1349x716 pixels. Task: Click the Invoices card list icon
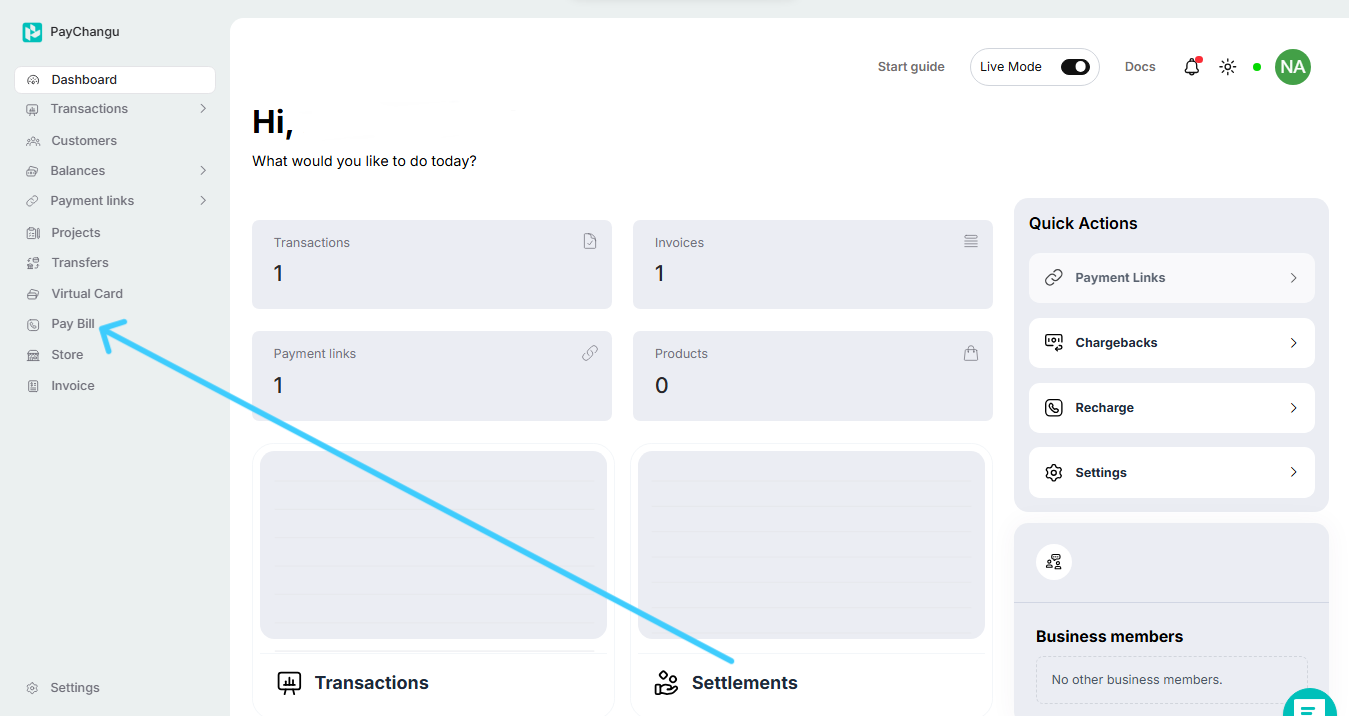point(970,241)
